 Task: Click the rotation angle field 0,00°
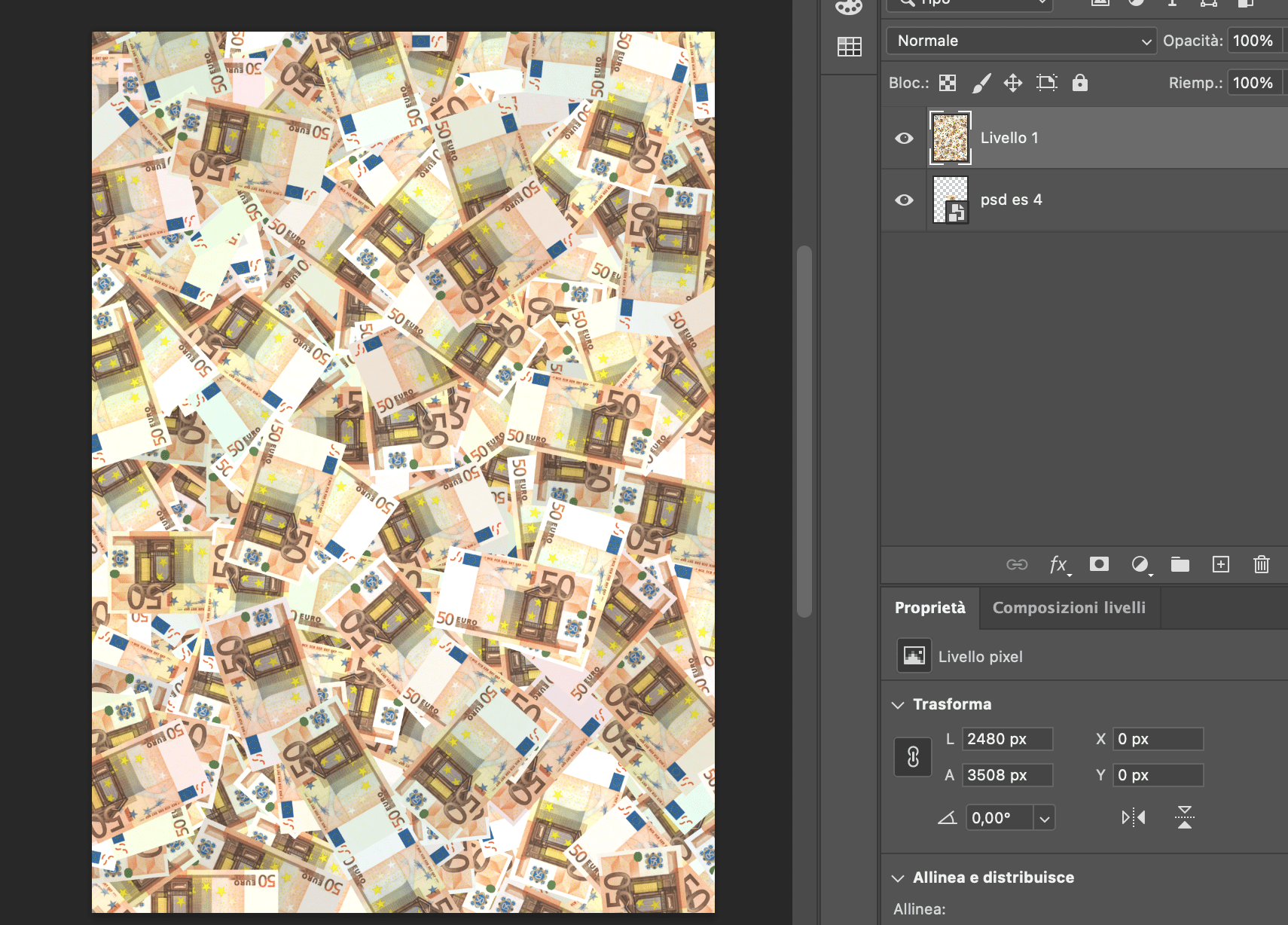pyautogui.click(x=1000, y=817)
